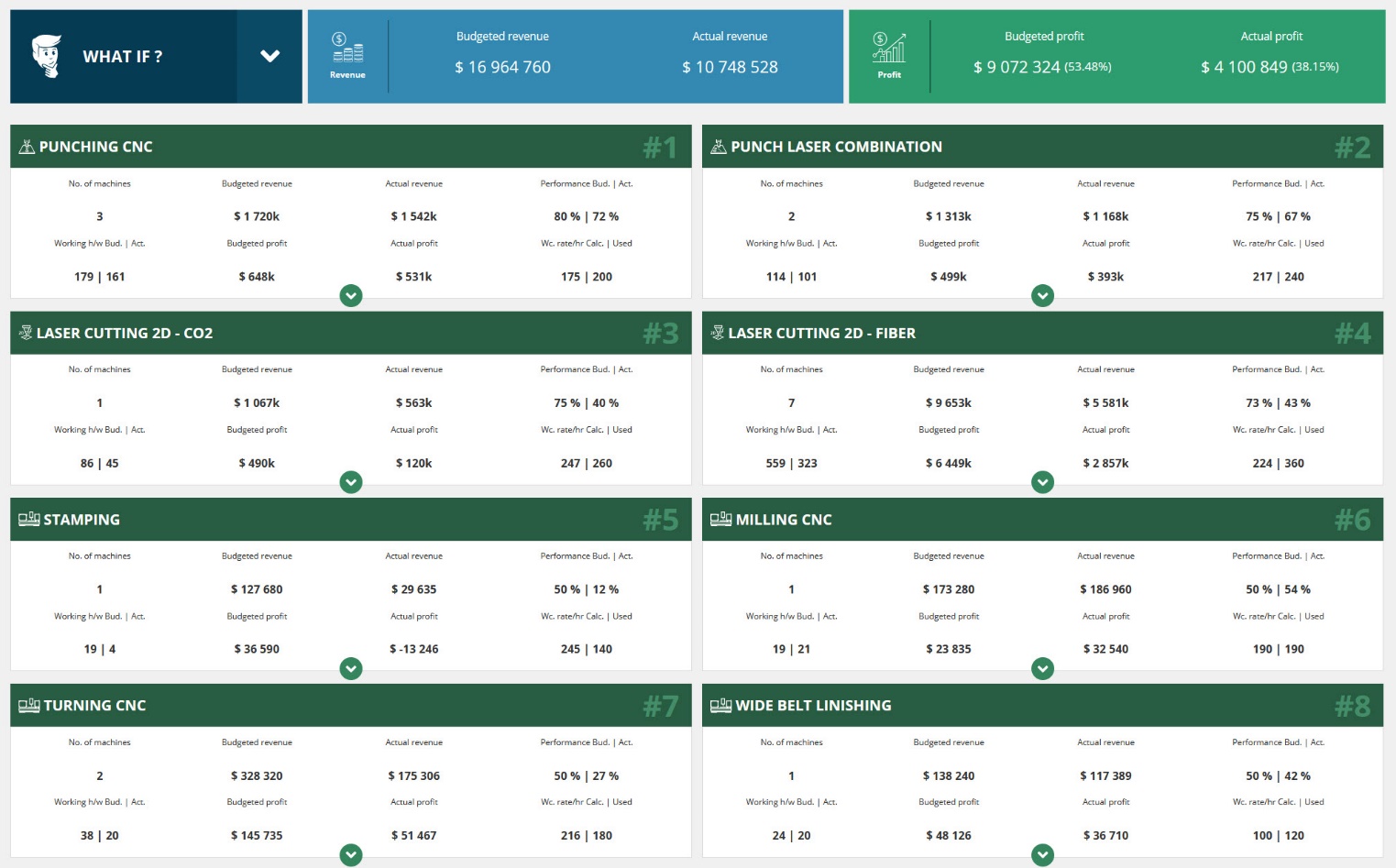This screenshot has width=1396, height=868.
Task: Click the Laser Cutting 2D - CO2 icon
Action: tap(26, 332)
